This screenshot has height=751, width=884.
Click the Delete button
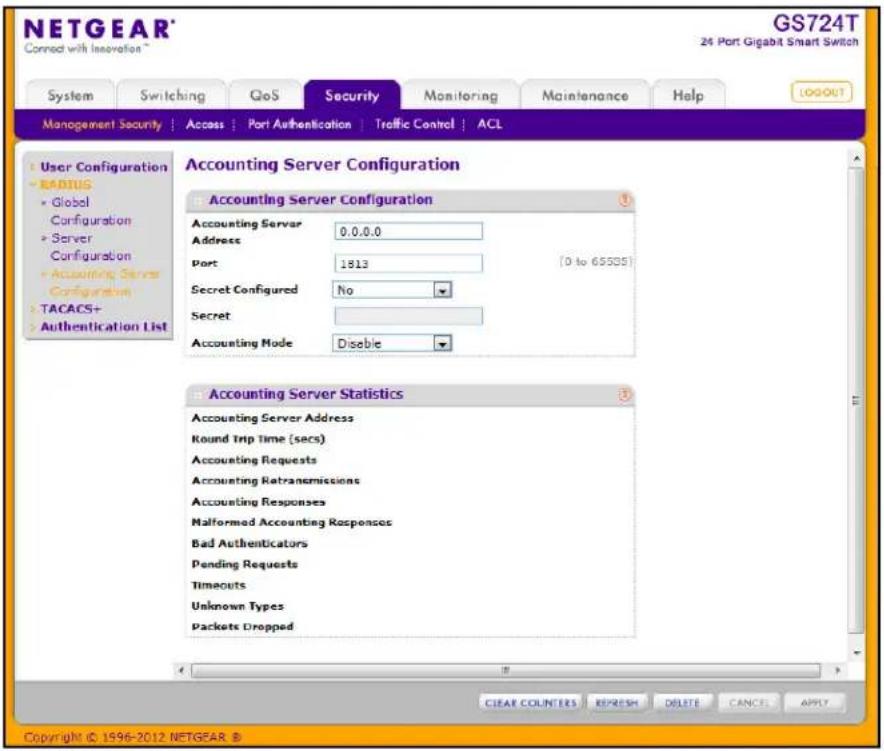(682, 703)
